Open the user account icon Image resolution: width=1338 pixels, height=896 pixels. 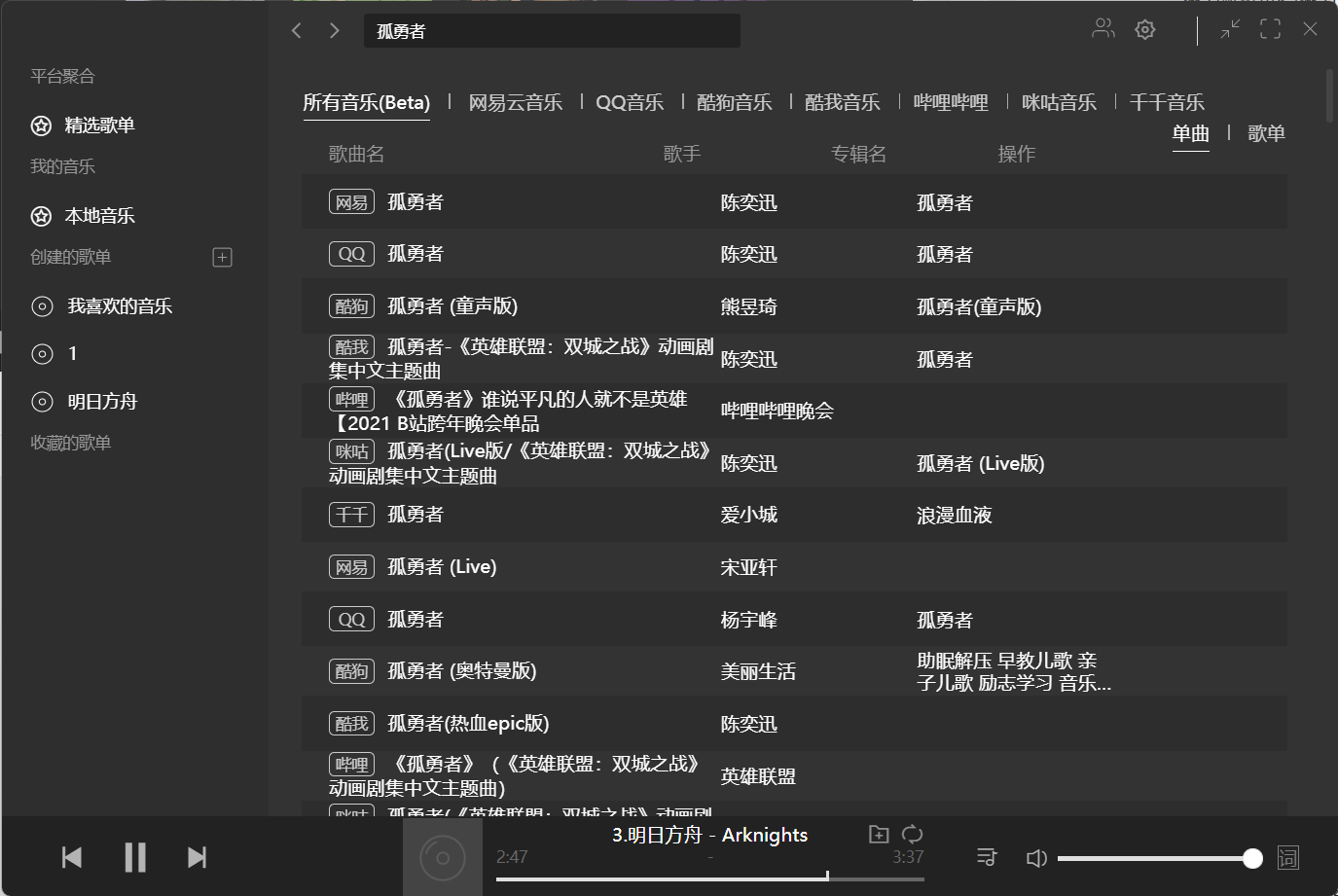tap(1103, 28)
